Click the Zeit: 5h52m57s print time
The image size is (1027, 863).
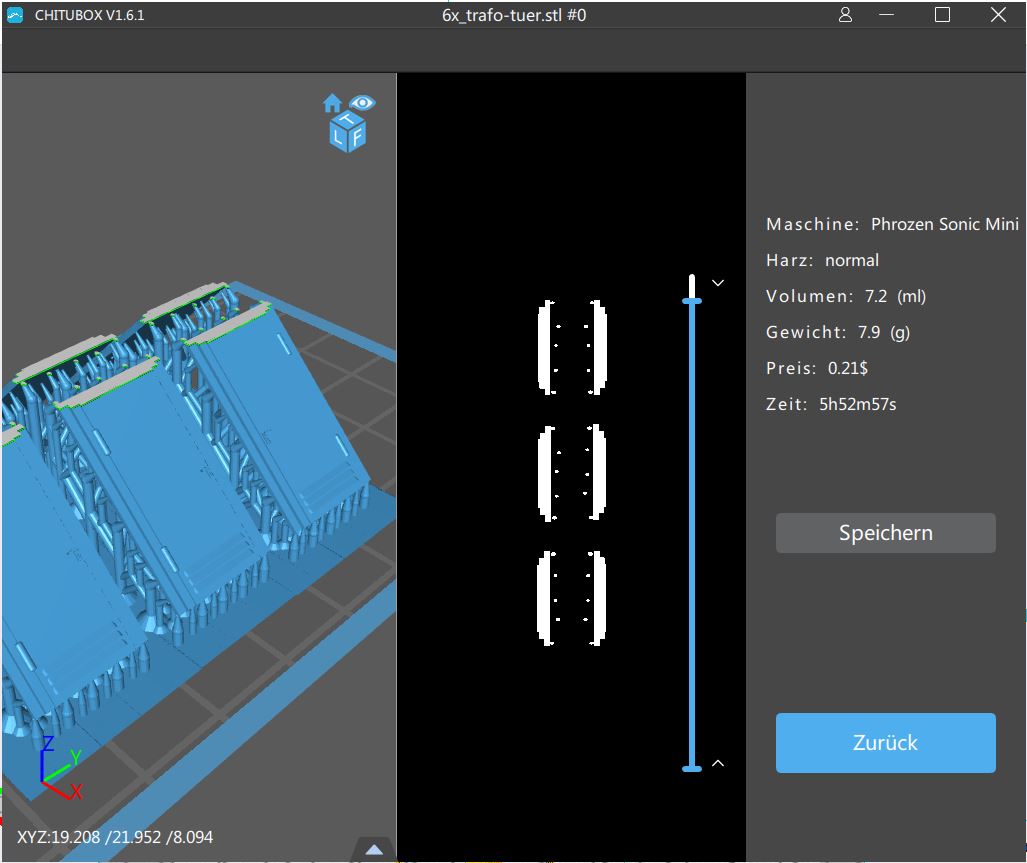coord(831,404)
